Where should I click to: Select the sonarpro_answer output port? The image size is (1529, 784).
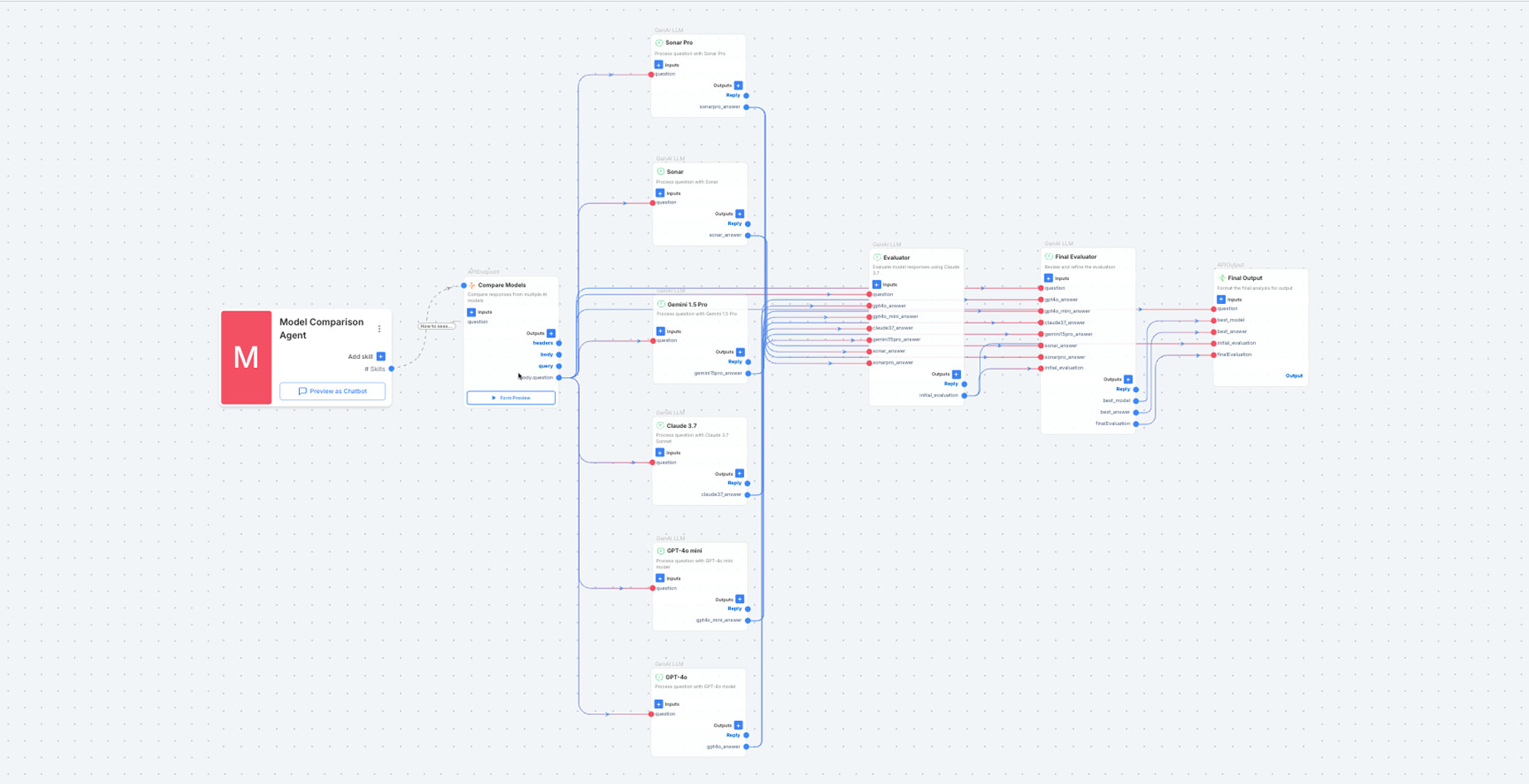[747, 107]
